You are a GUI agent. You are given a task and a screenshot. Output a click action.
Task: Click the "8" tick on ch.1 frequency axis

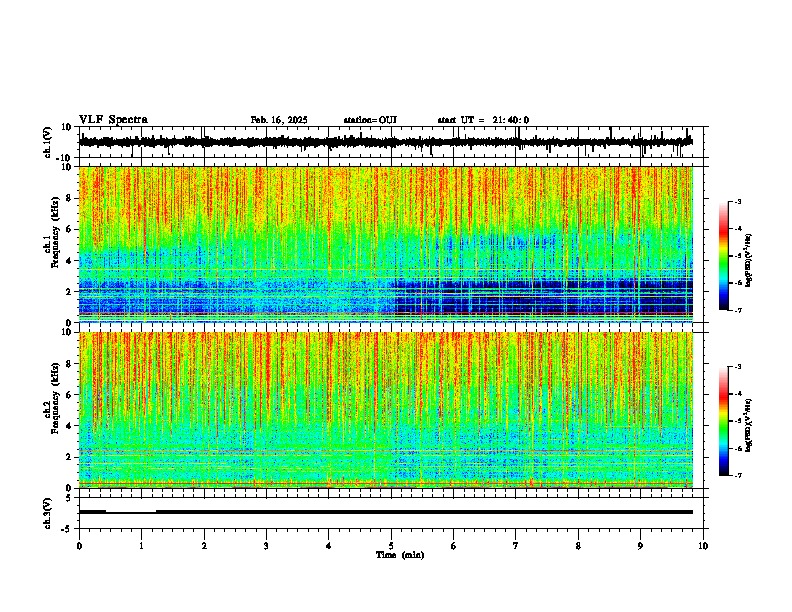tap(70, 198)
